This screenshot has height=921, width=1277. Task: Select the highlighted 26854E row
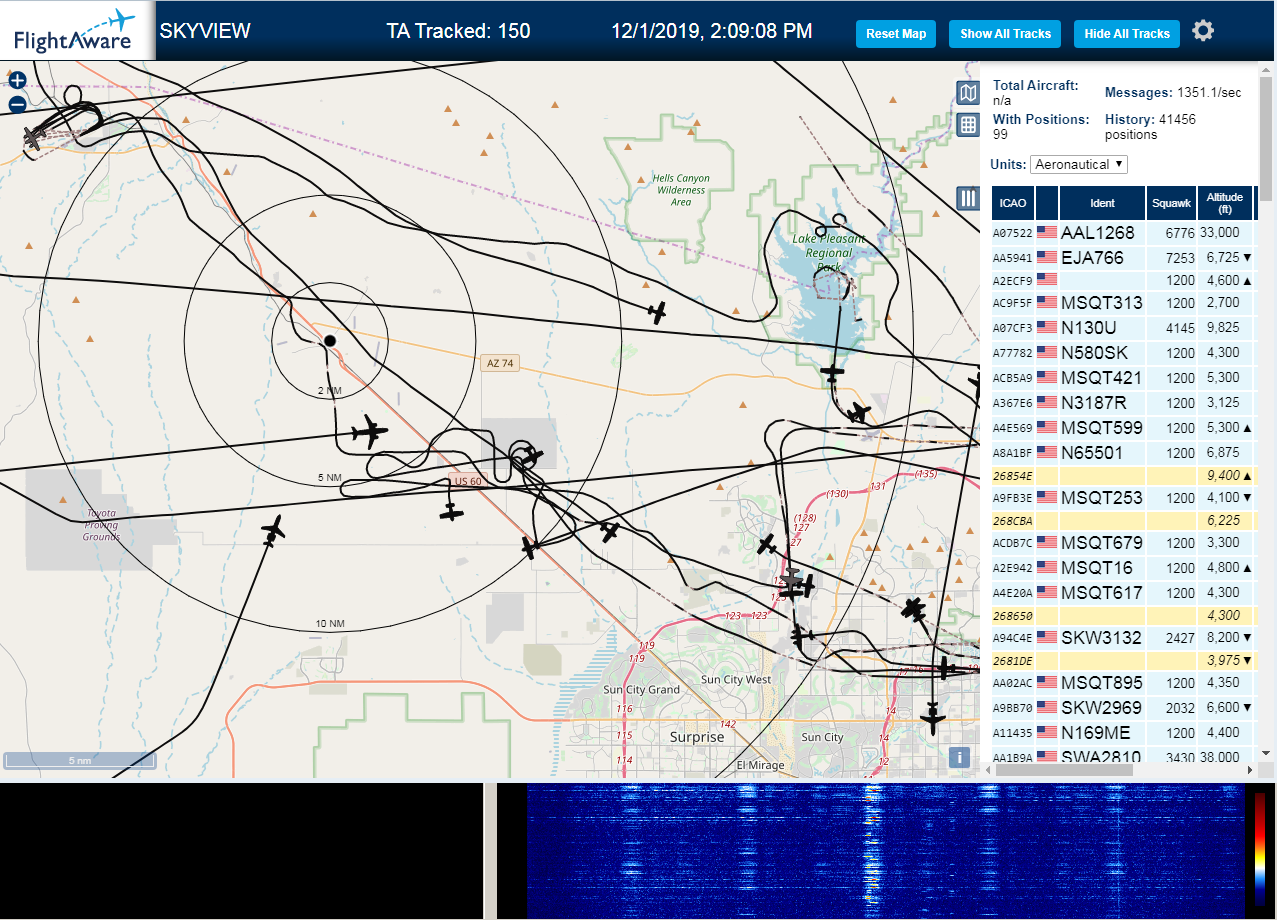click(1122, 476)
